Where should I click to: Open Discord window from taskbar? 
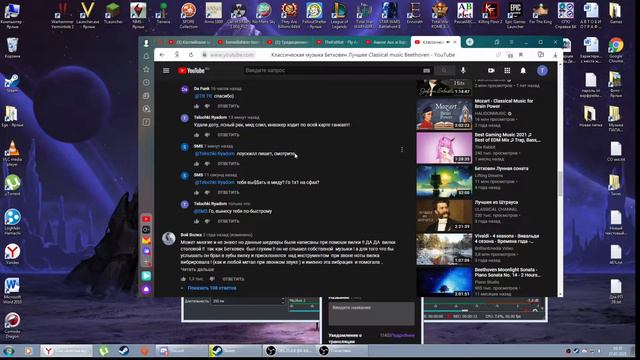pos(182,351)
